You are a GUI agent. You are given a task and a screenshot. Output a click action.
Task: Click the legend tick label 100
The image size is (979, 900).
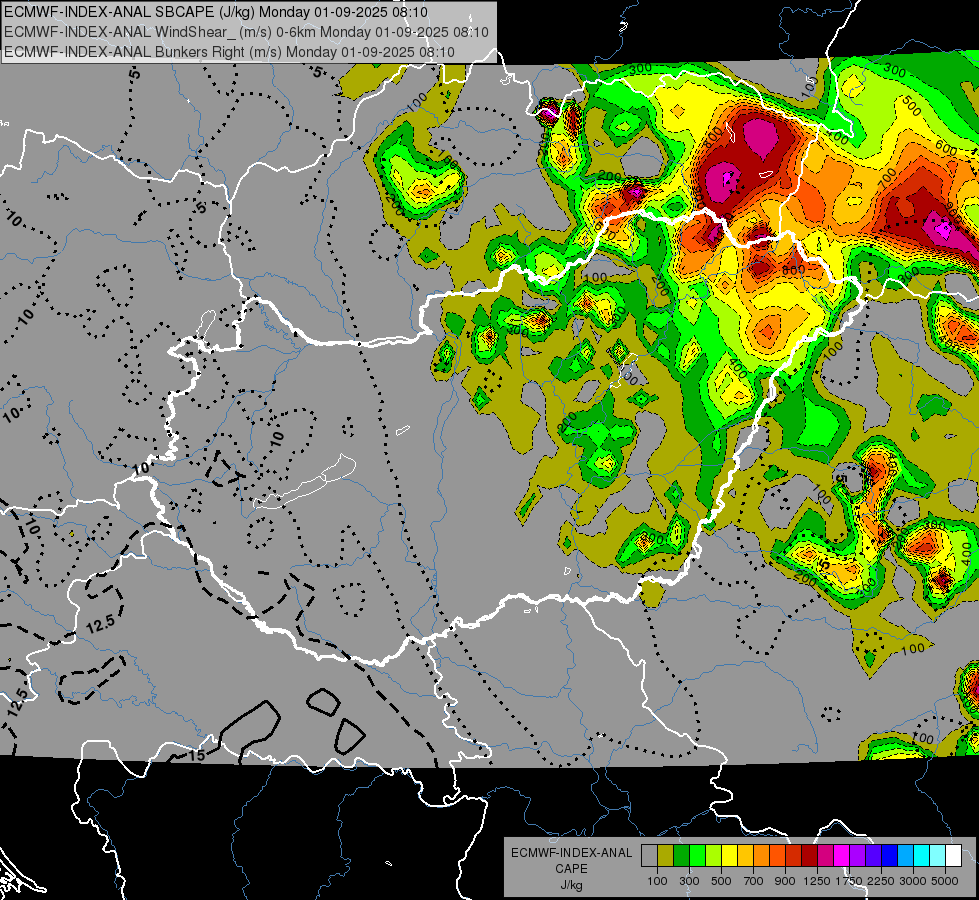click(657, 881)
